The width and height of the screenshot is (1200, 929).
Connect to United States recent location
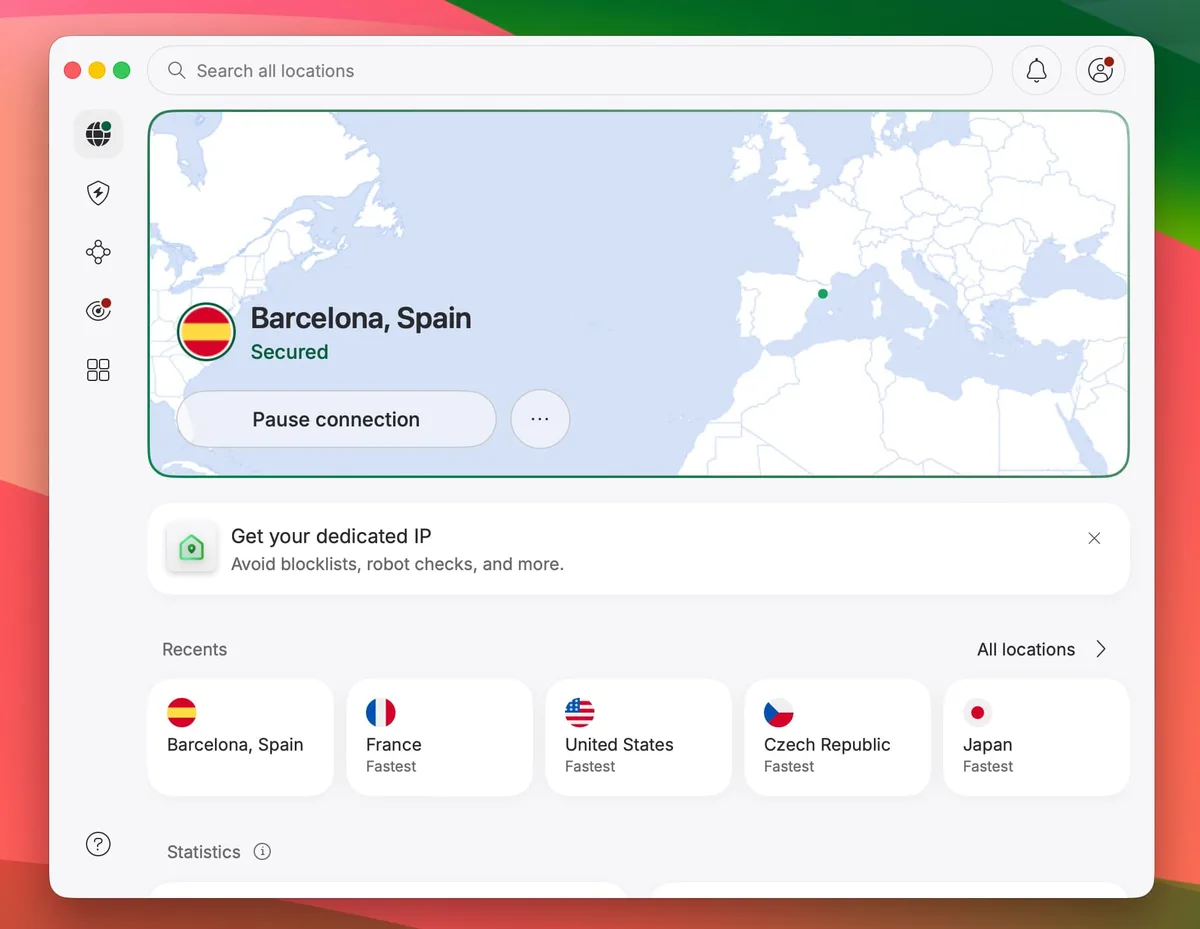(x=638, y=737)
